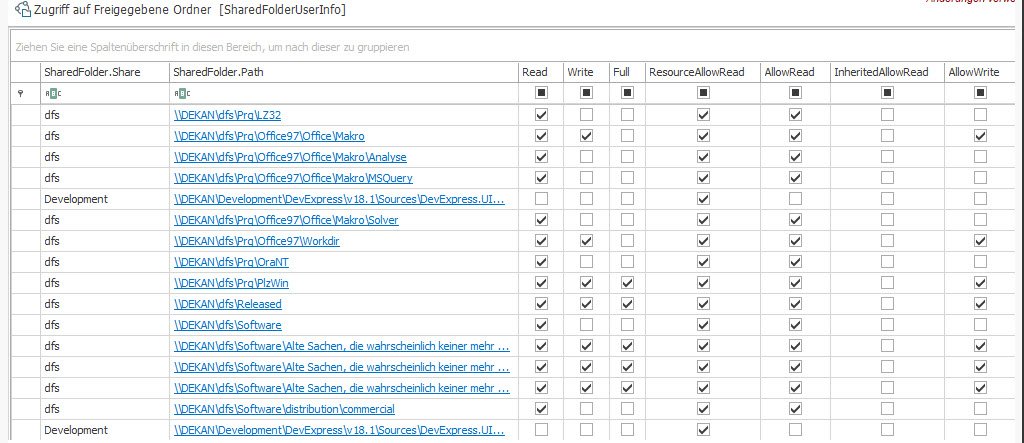Open filter condition icon for SharedFolder.Path column
This screenshot has height=443, width=1024.
point(181,93)
